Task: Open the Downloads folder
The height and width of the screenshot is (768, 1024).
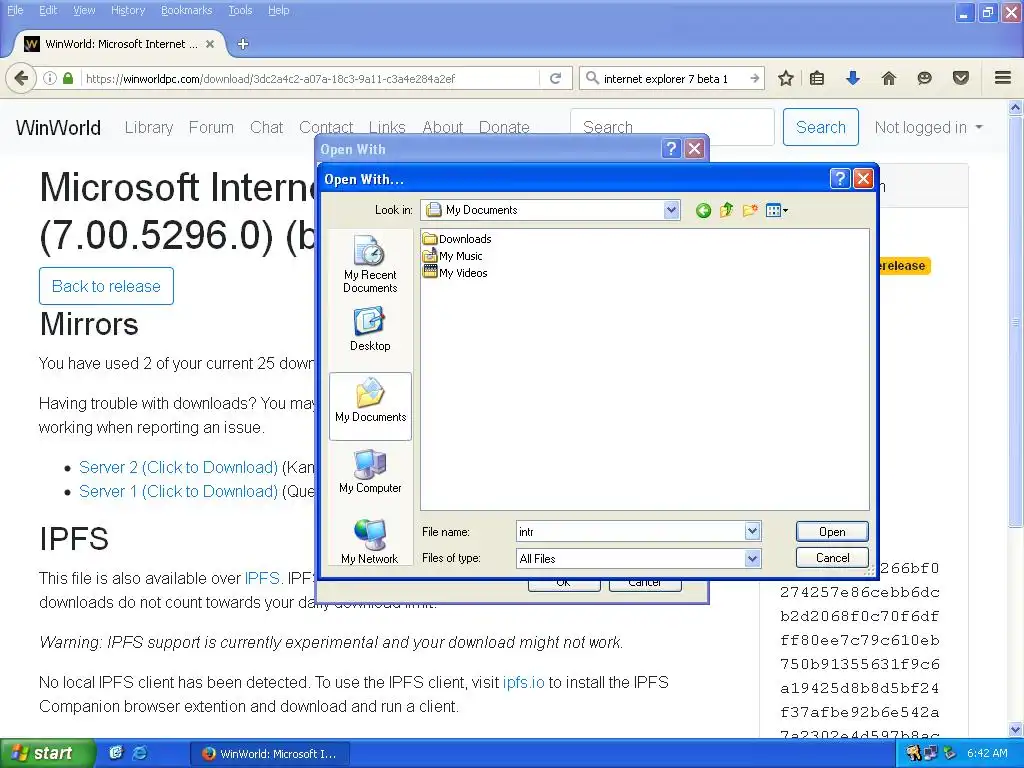Action: pyautogui.click(x=457, y=239)
